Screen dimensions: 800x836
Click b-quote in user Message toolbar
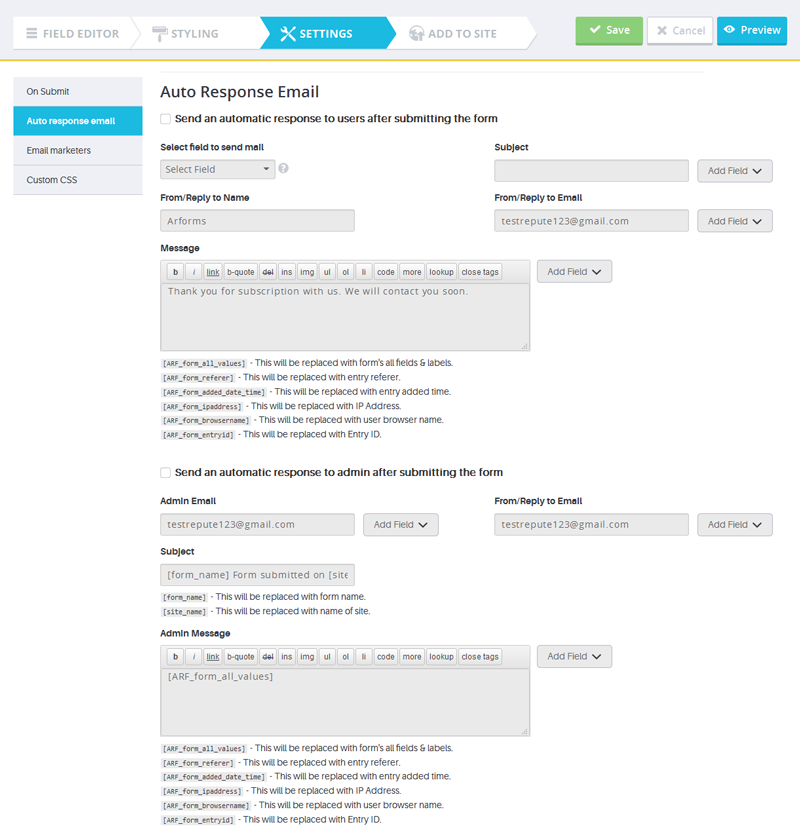coord(241,272)
